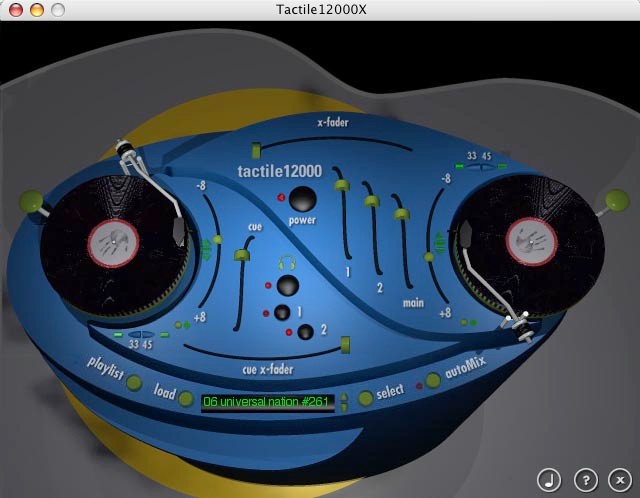The image size is (640, 498).
Task: Click the headphones icon above the cue buttons
Action: (x=287, y=263)
